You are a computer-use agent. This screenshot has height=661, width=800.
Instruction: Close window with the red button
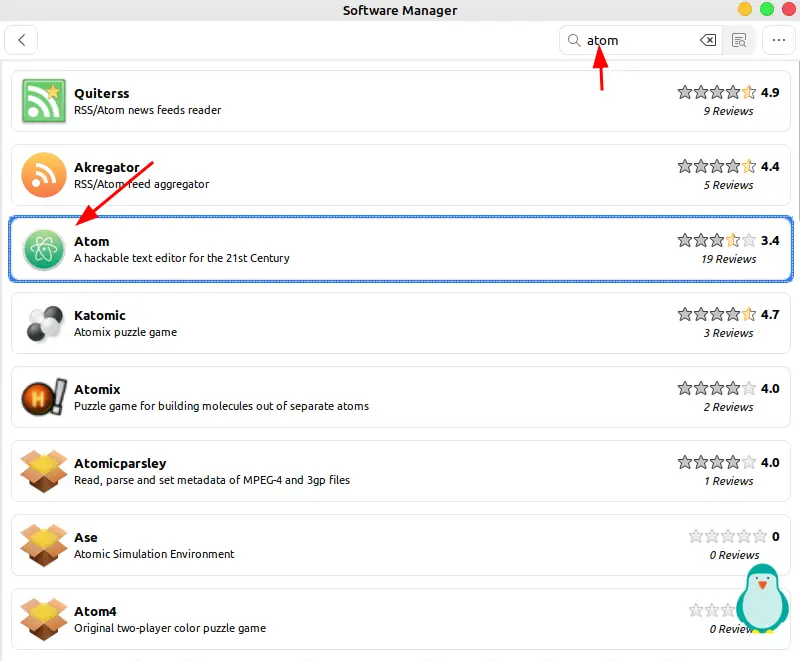pyautogui.click(x=789, y=9)
